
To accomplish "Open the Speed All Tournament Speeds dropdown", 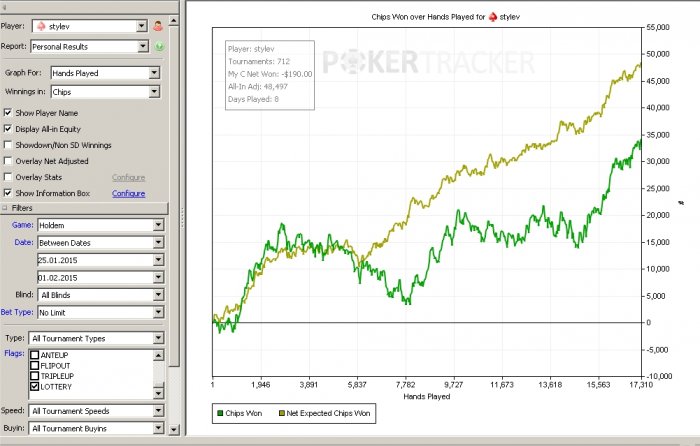I will [x=158, y=410].
